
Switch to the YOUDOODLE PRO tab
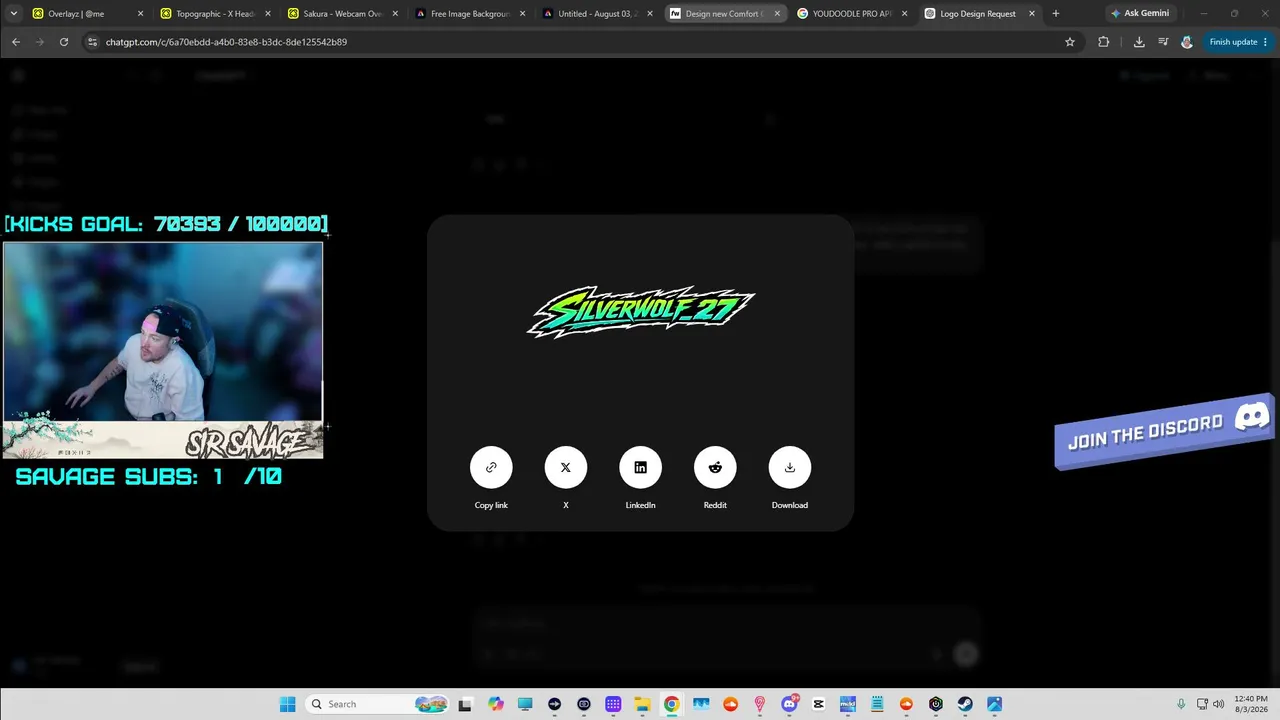click(850, 14)
